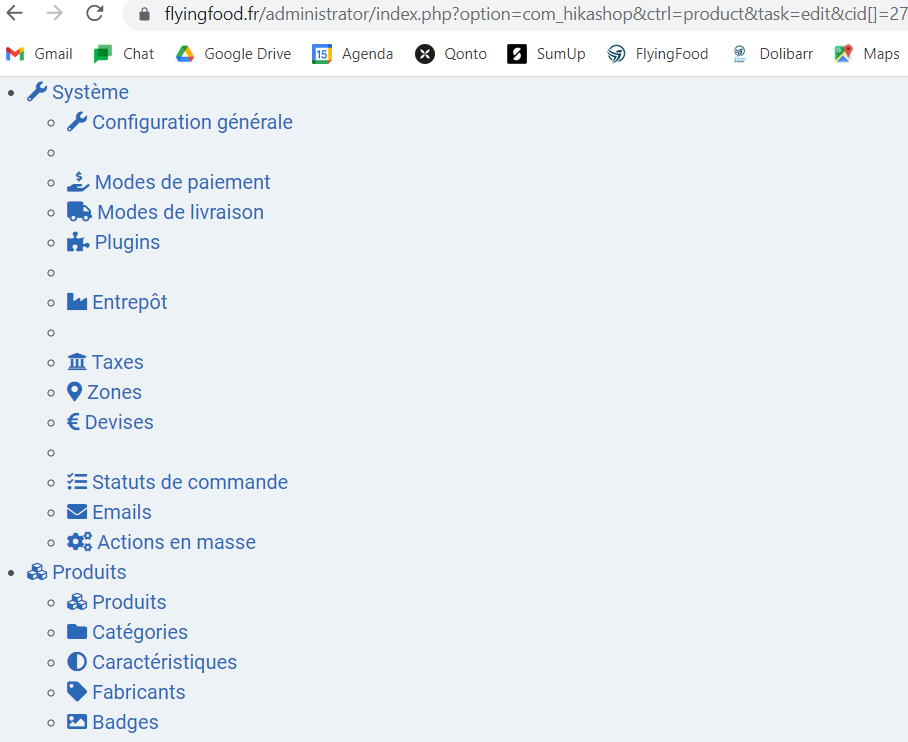Open the Devises link

[119, 422]
